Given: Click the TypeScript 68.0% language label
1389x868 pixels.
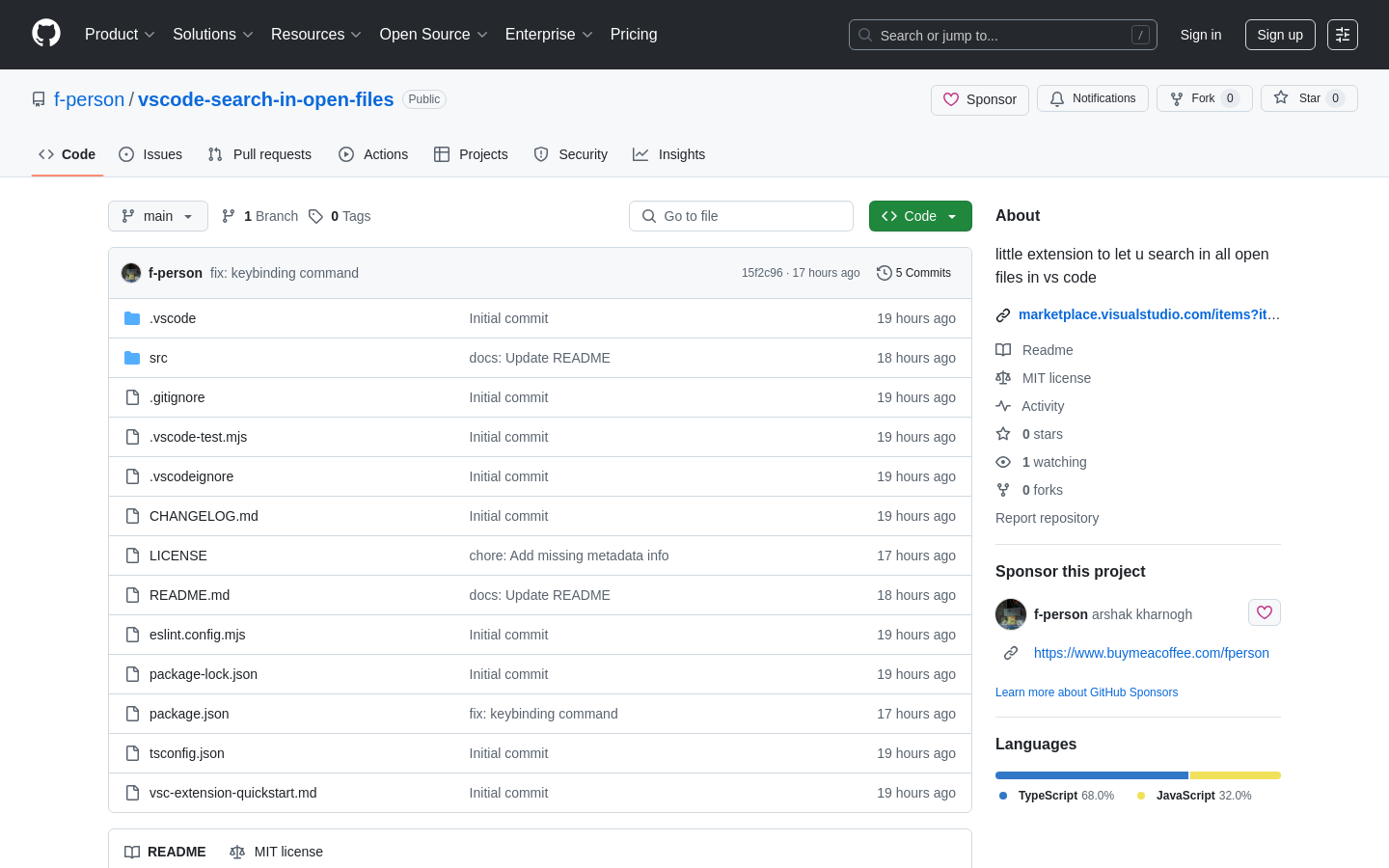Looking at the screenshot, I should tap(1057, 796).
